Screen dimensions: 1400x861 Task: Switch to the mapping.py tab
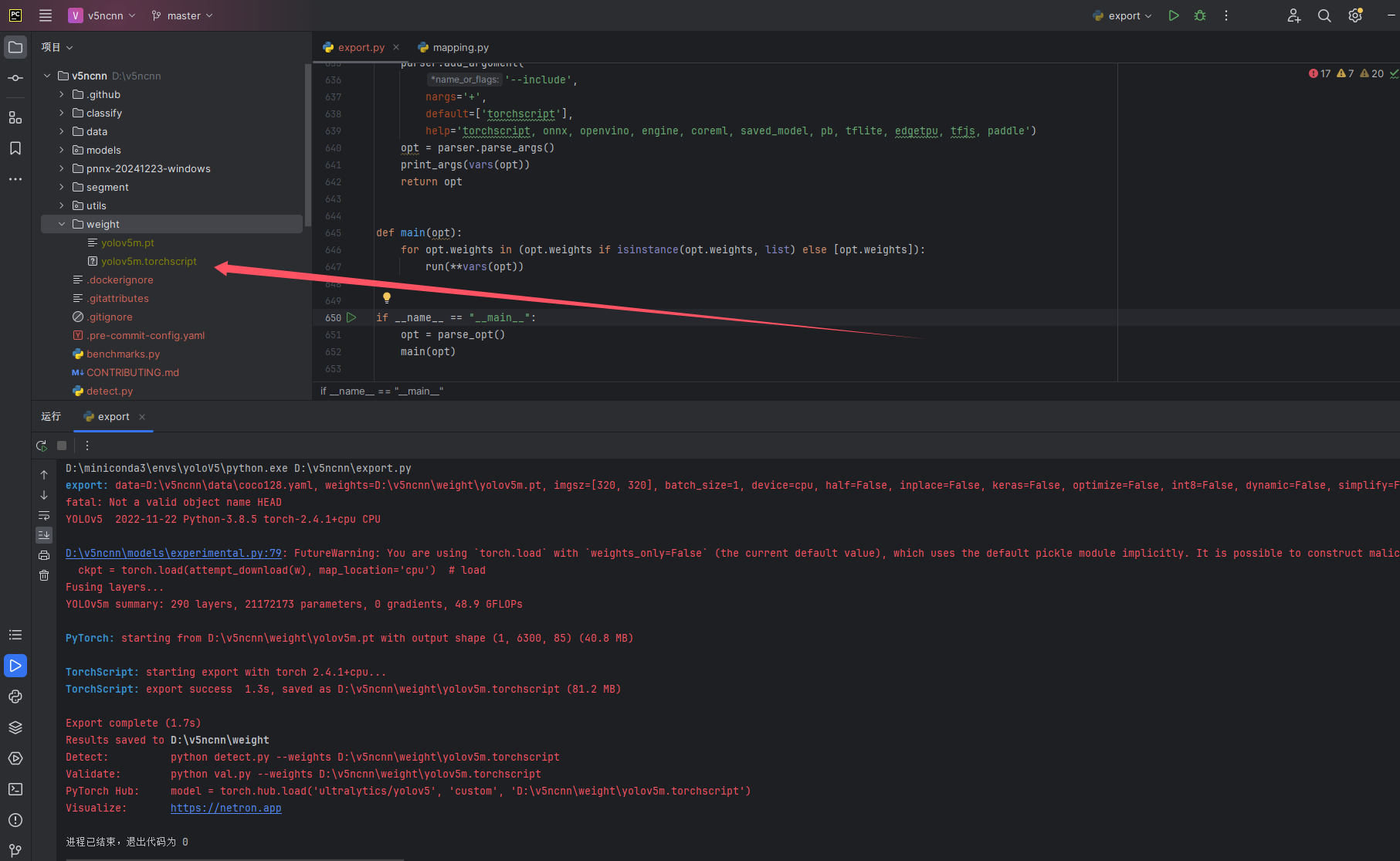click(x=459, y=47)
